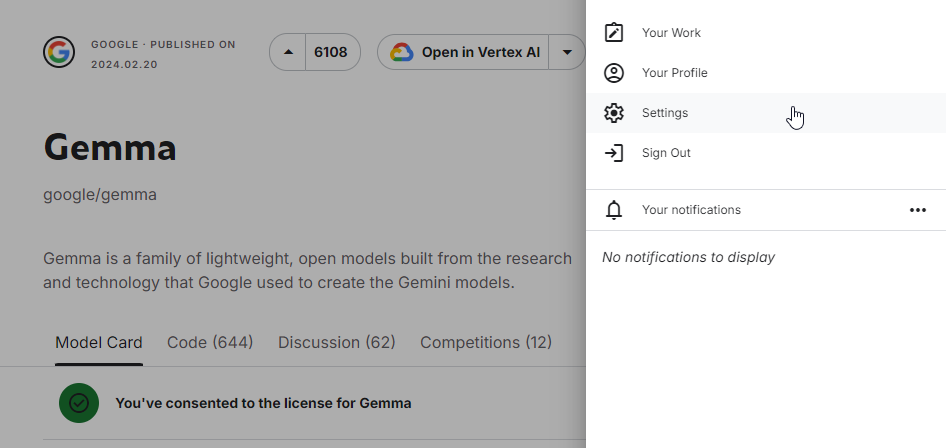Open Settings from the account menu
The width and height of the screenshot is (946, 448).
[x=766, y=113]
